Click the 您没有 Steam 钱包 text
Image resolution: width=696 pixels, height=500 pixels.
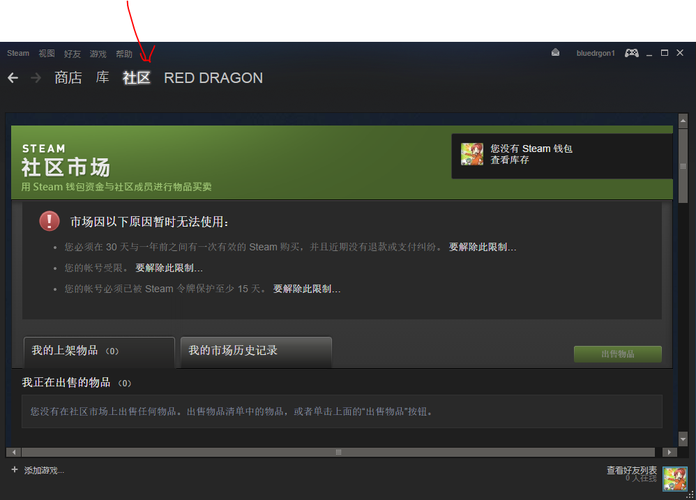531,148
